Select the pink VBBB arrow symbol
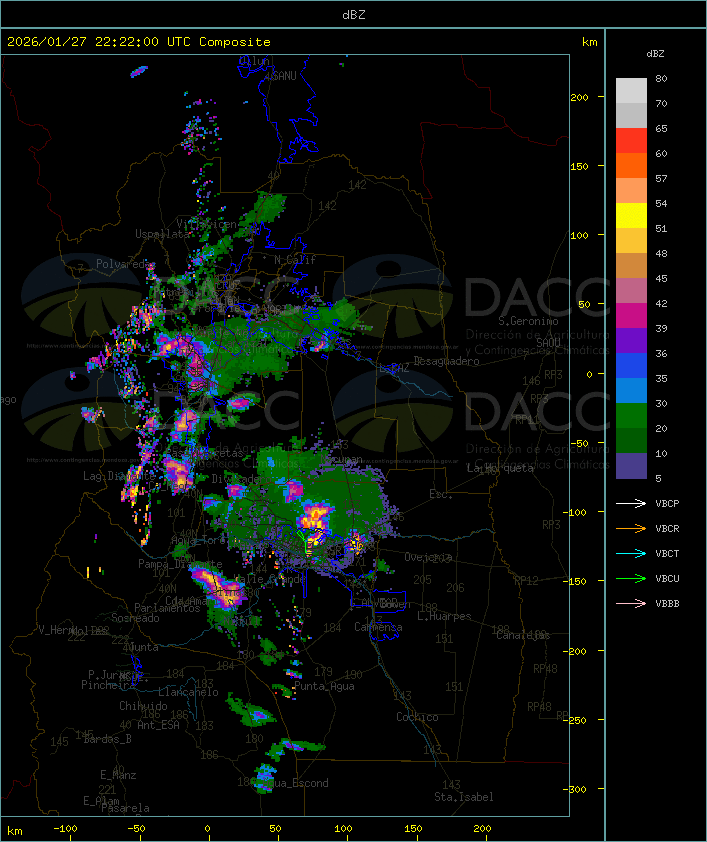Viewport: 707px width, 842px height. click(631, 603)
